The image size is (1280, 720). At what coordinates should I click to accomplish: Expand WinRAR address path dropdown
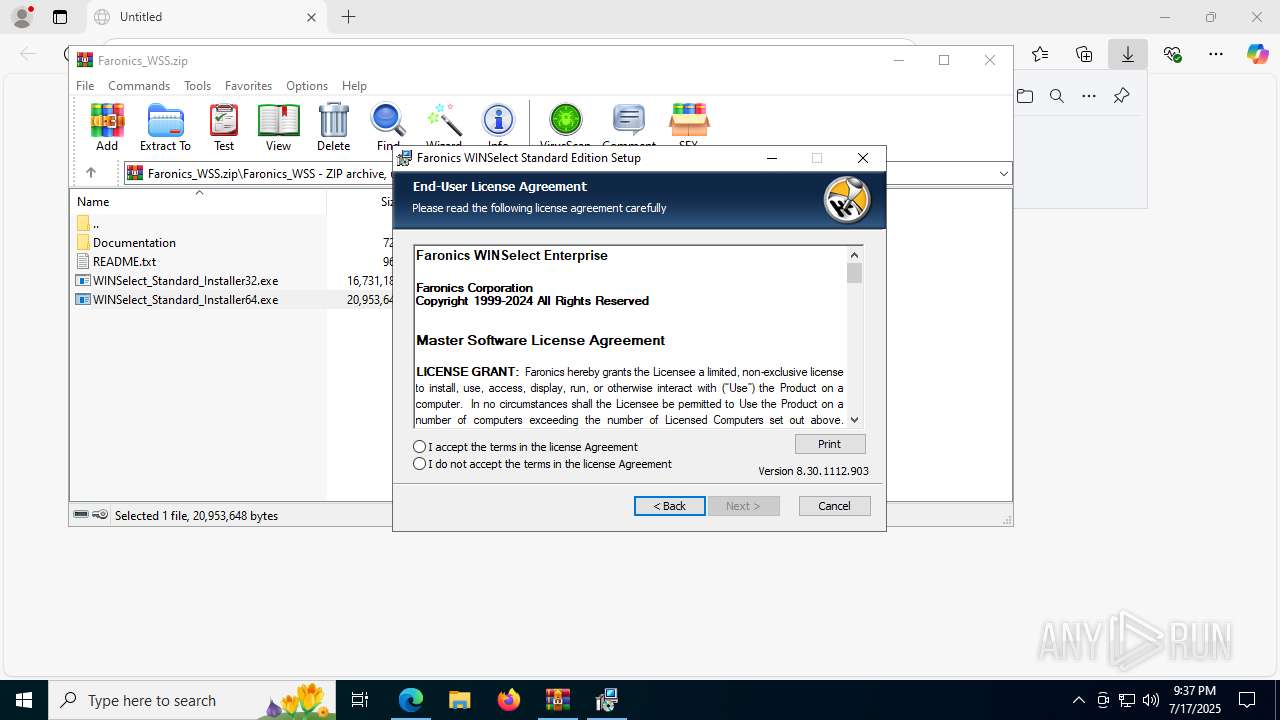1003,174
